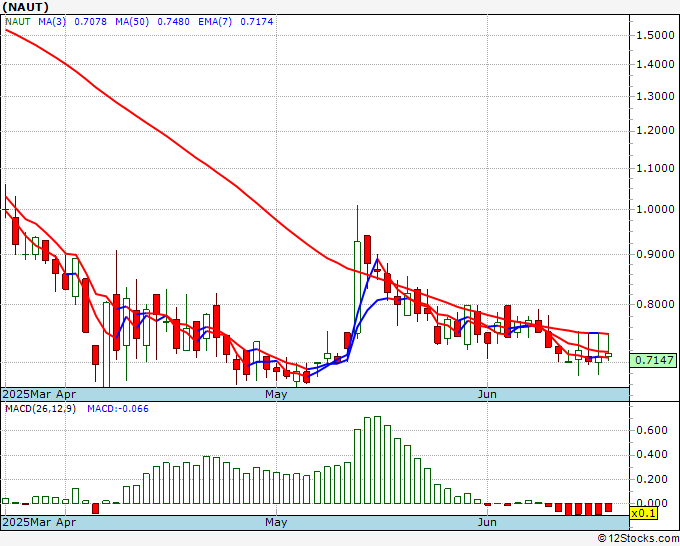Click the x0.1 scale multiplier tag
The width and height of the screenshot is (680, 546).
click(x=644, y=514)
